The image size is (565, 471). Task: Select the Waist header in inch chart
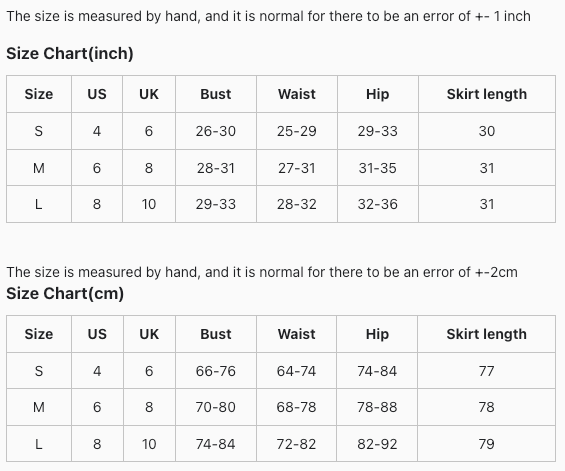297,94
